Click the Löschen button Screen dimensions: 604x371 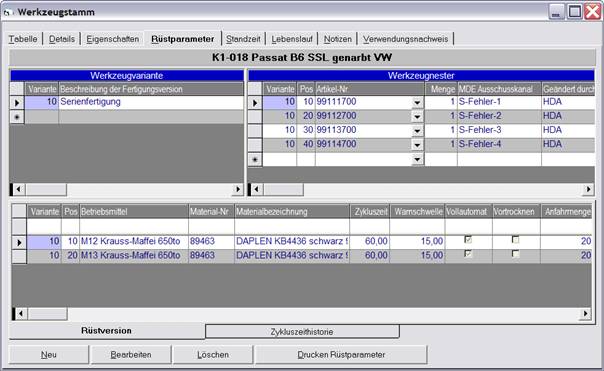point(213,354)
